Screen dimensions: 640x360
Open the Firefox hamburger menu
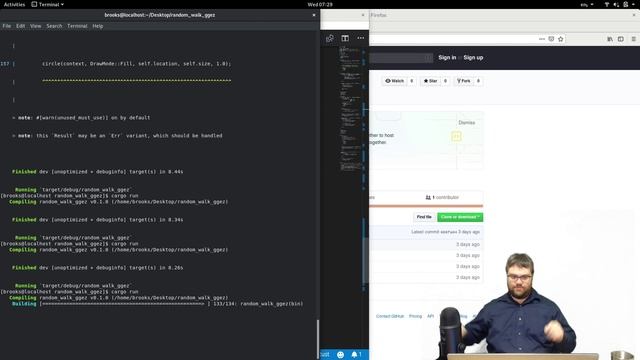click(633, 39)
